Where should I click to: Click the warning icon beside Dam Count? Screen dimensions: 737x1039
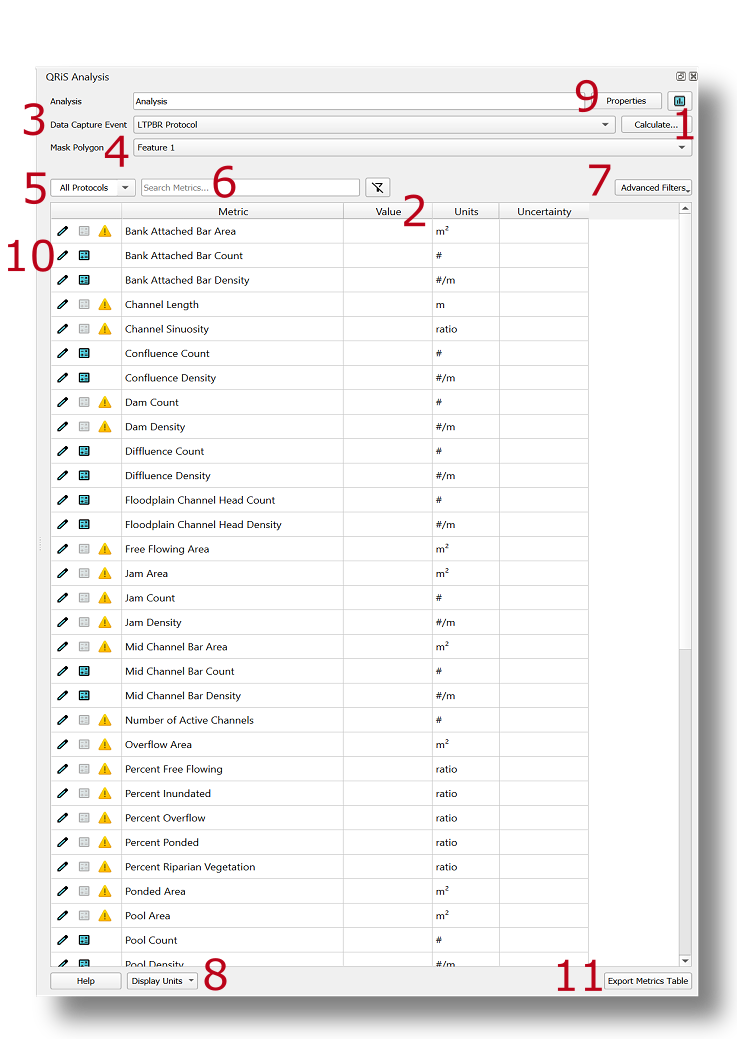click(105, 402)
